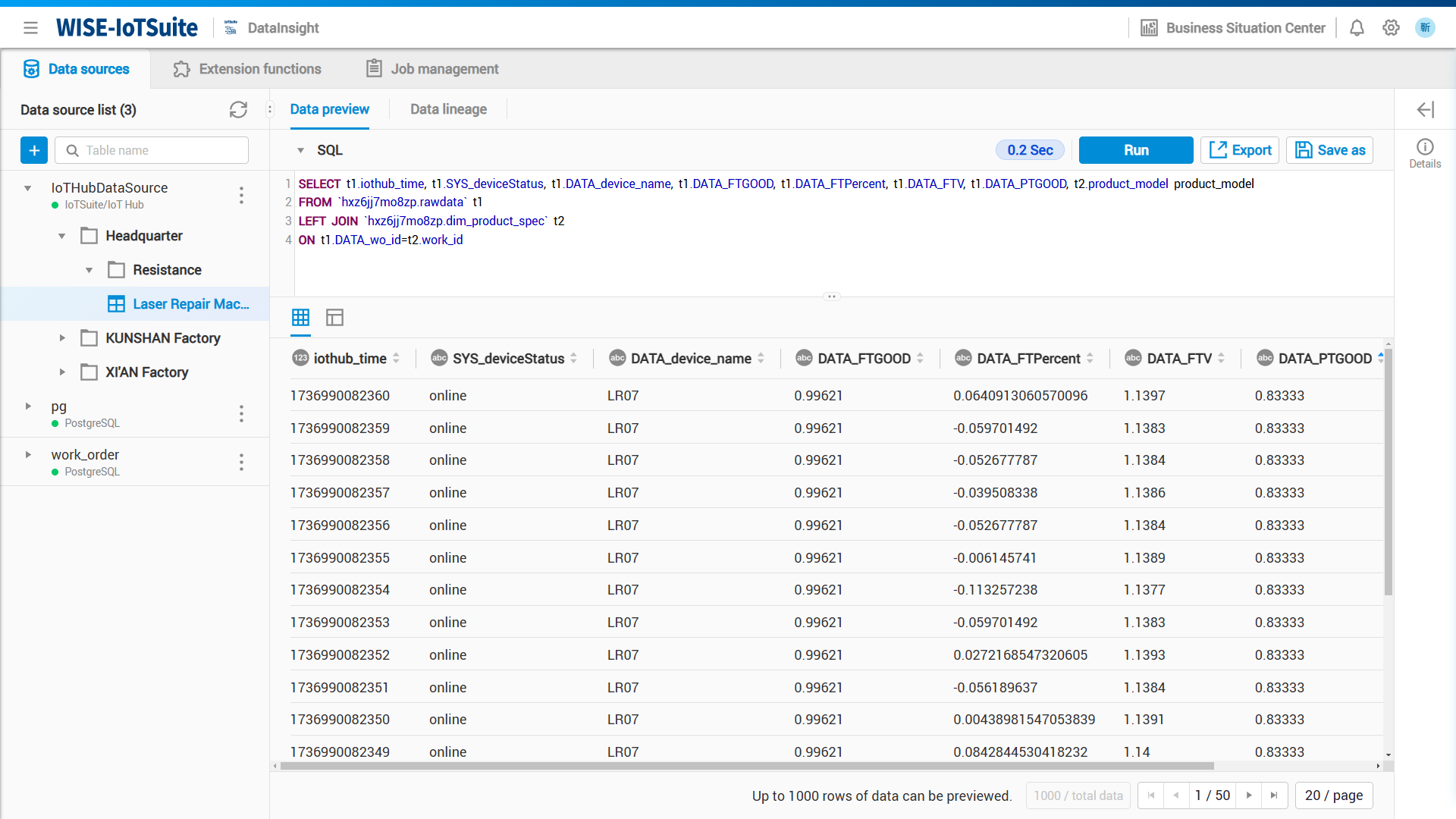The width and height of the screenshot is (1456, 819).
Task: Click the refresh data sources icon
Action: [x=239, y=110]
